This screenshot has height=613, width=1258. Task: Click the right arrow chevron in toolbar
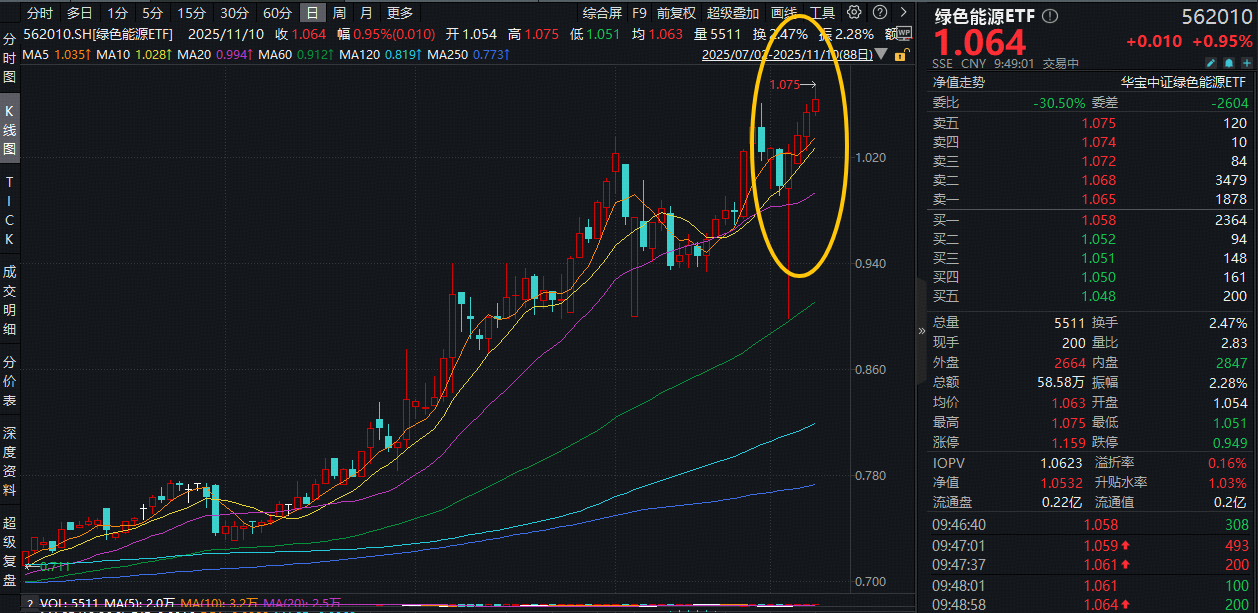click(x=903, y=13)
